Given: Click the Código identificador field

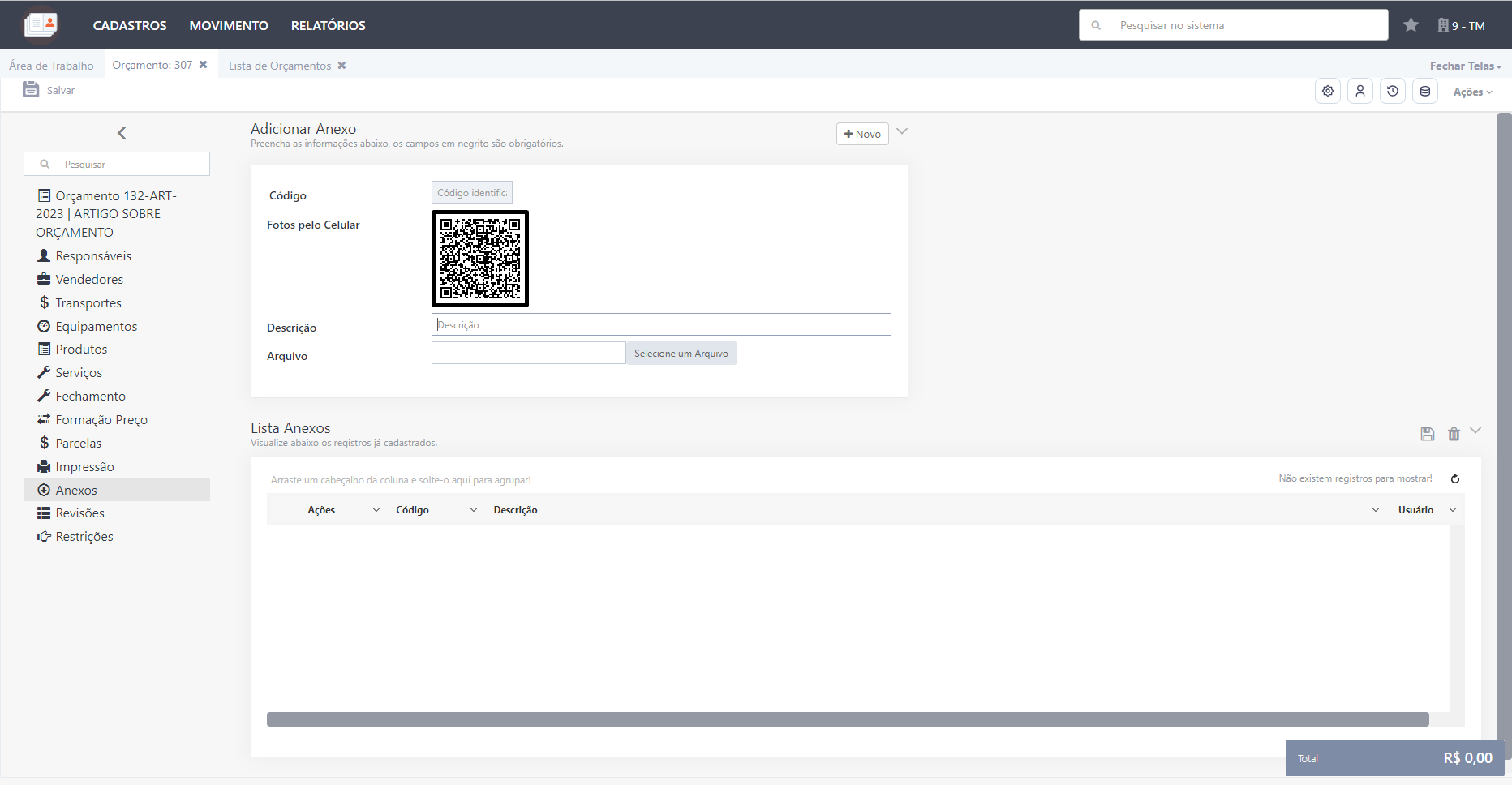Looking at the screenshot, I should tap(472, 192).
